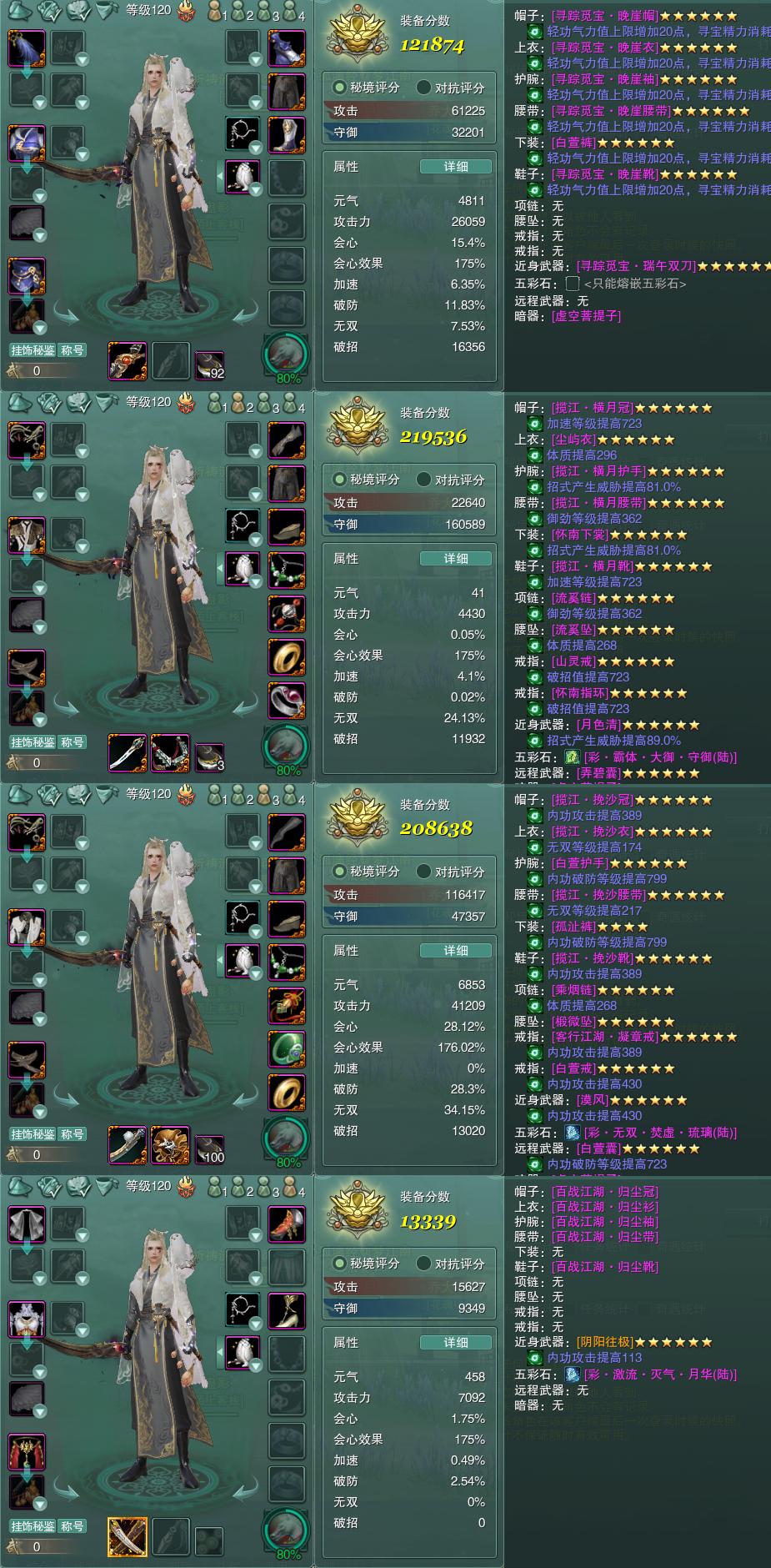Viewport: 771px width, 1568px height.
Task: Select 秘境评分 radio in the 219536 score panel
Action: [366, 480]
